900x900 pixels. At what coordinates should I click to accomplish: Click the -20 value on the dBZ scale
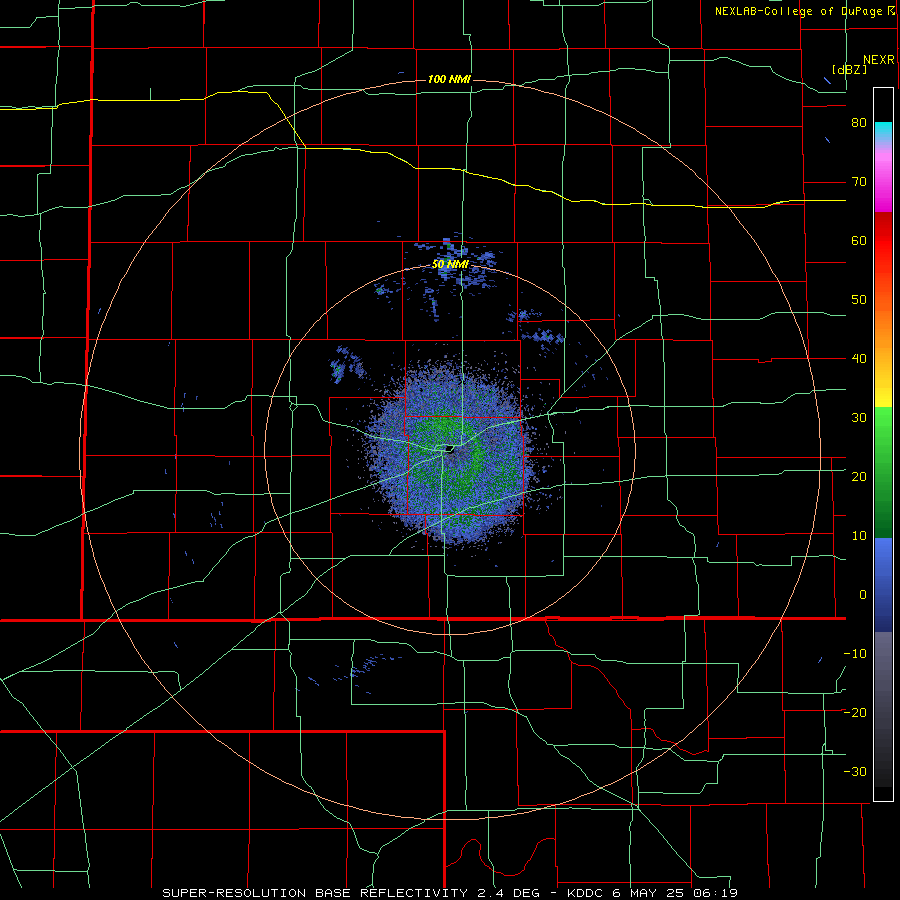[x=855, y=712]
